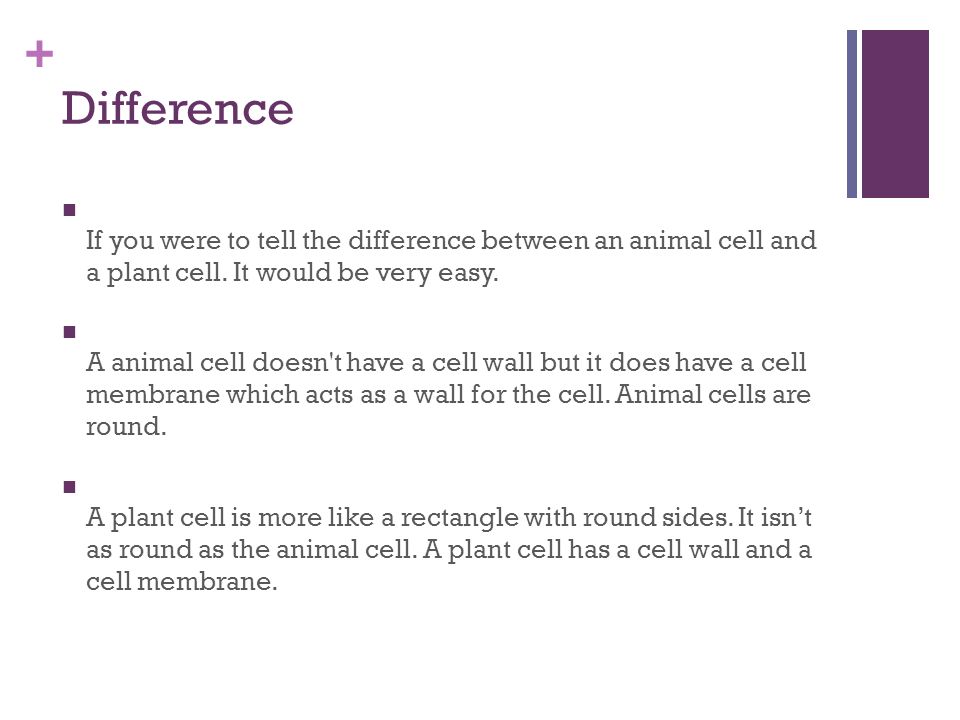Viewport: 960px width, 720px height.
Task: Click the thin blue-gray vertical bar
Action: tap(852, 114)
